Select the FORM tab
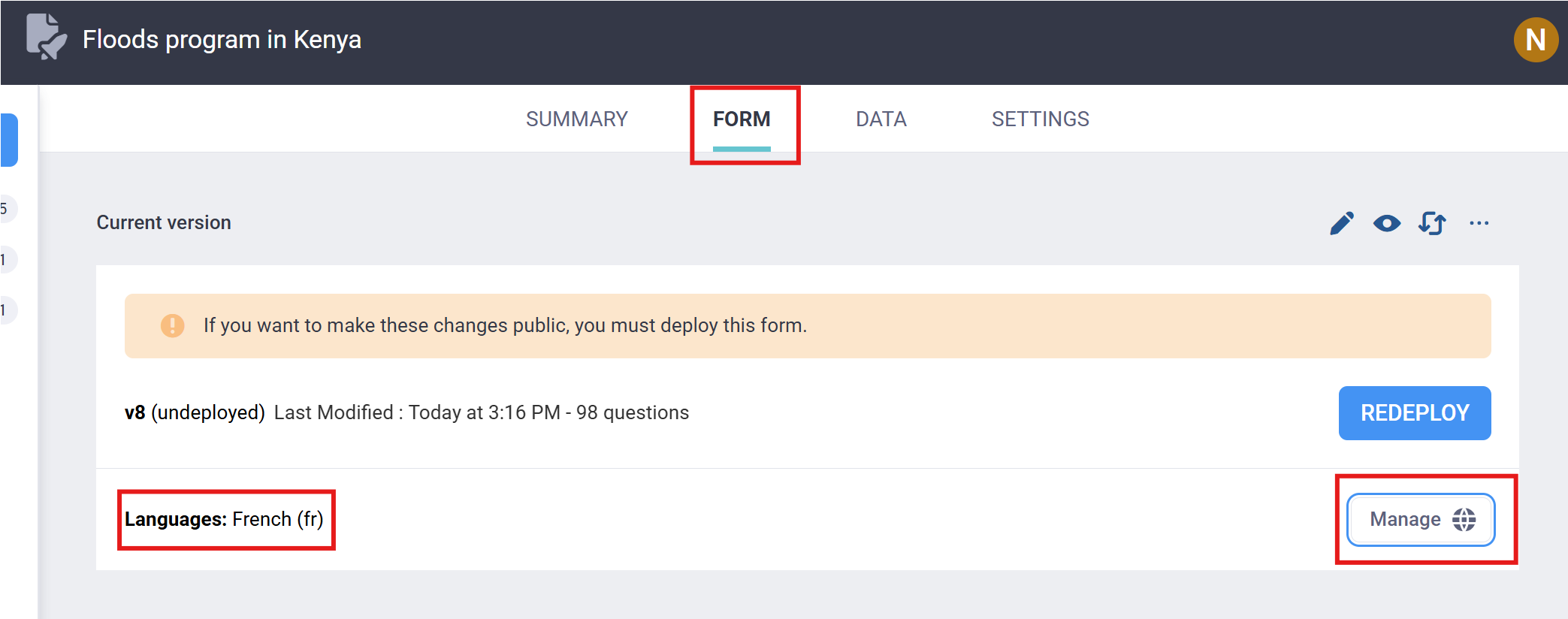Viewport: 1568px width, 619px height. [742, 119]
